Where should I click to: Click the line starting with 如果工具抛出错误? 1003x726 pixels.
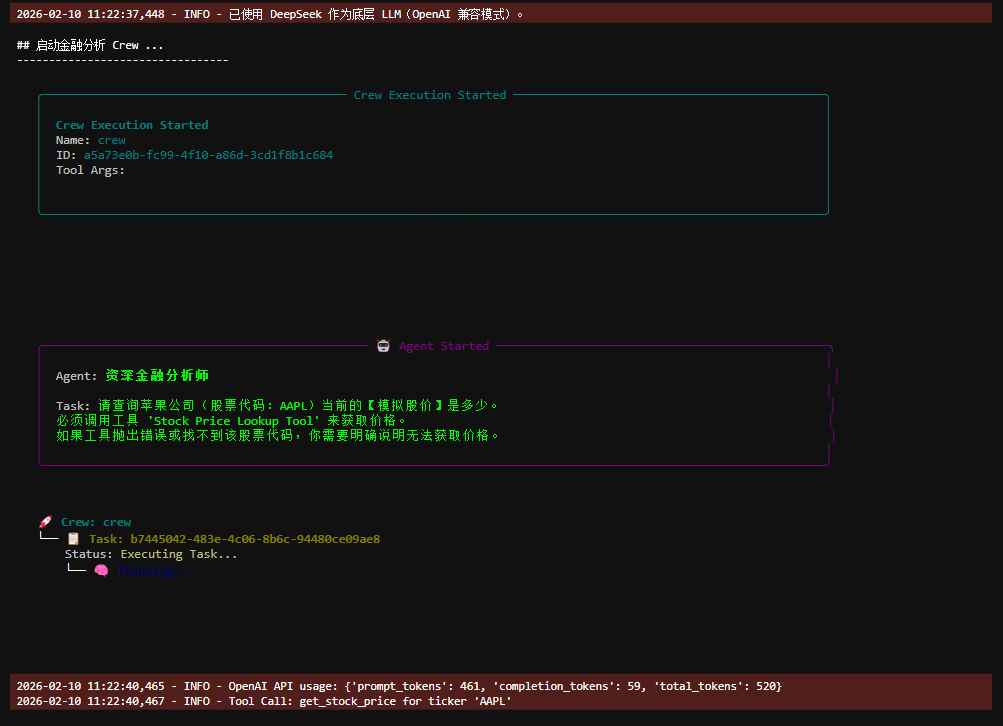(278, 436)
